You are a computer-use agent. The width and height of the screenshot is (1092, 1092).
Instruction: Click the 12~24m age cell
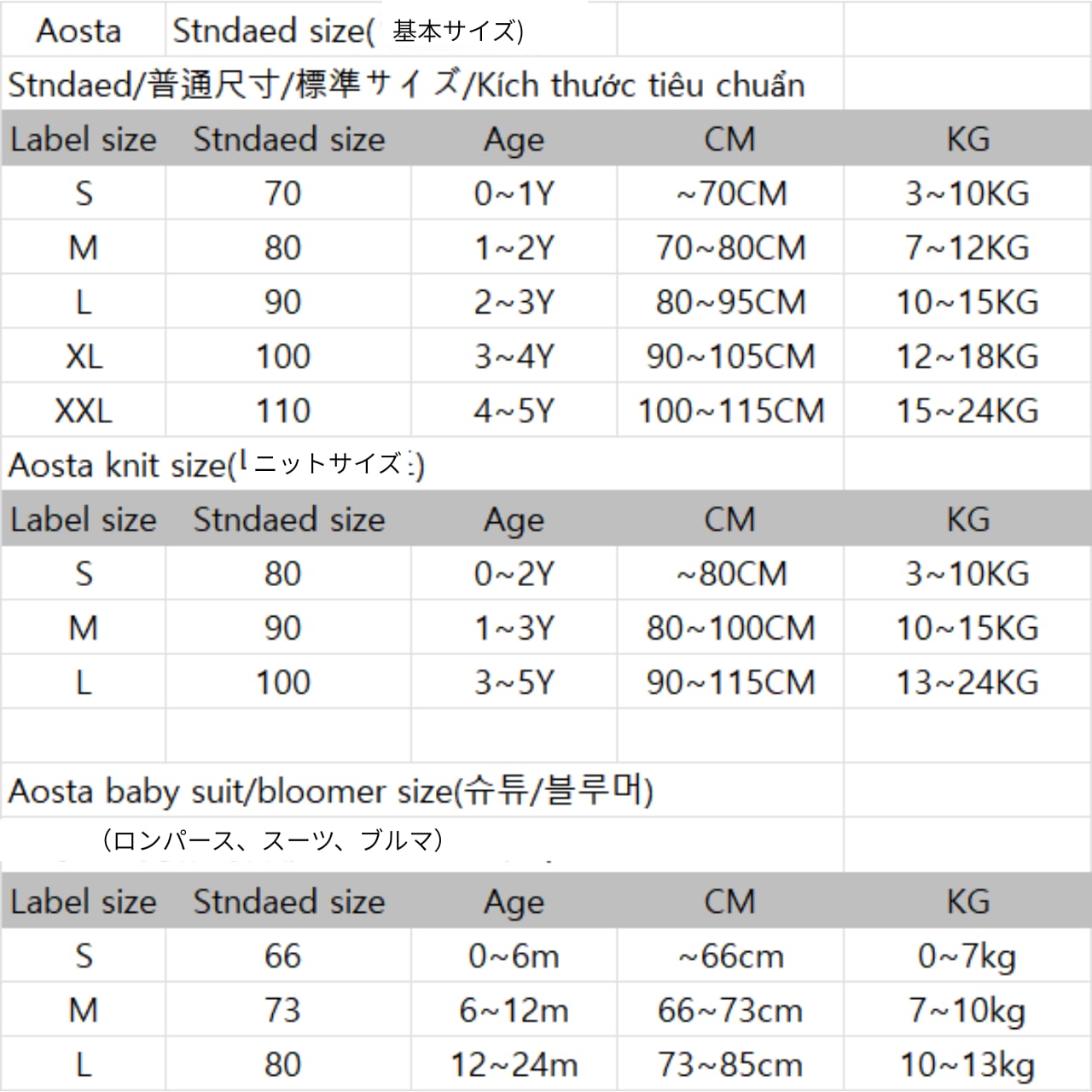point(514,1065)
